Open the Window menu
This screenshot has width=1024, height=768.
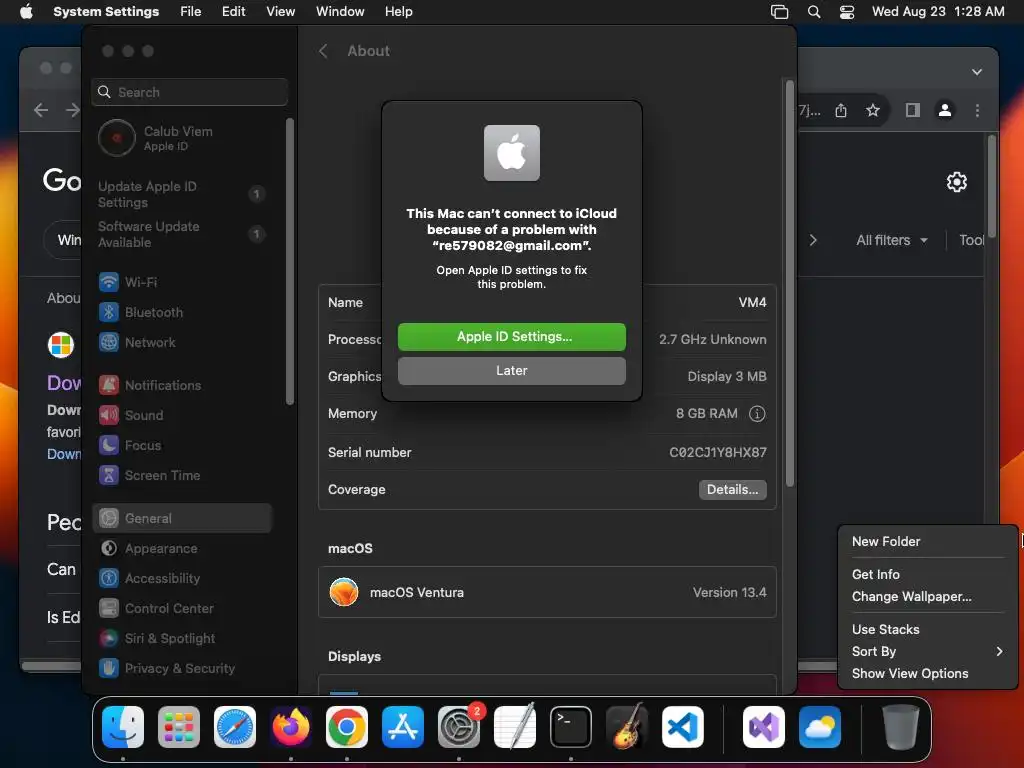pos(340,12)
